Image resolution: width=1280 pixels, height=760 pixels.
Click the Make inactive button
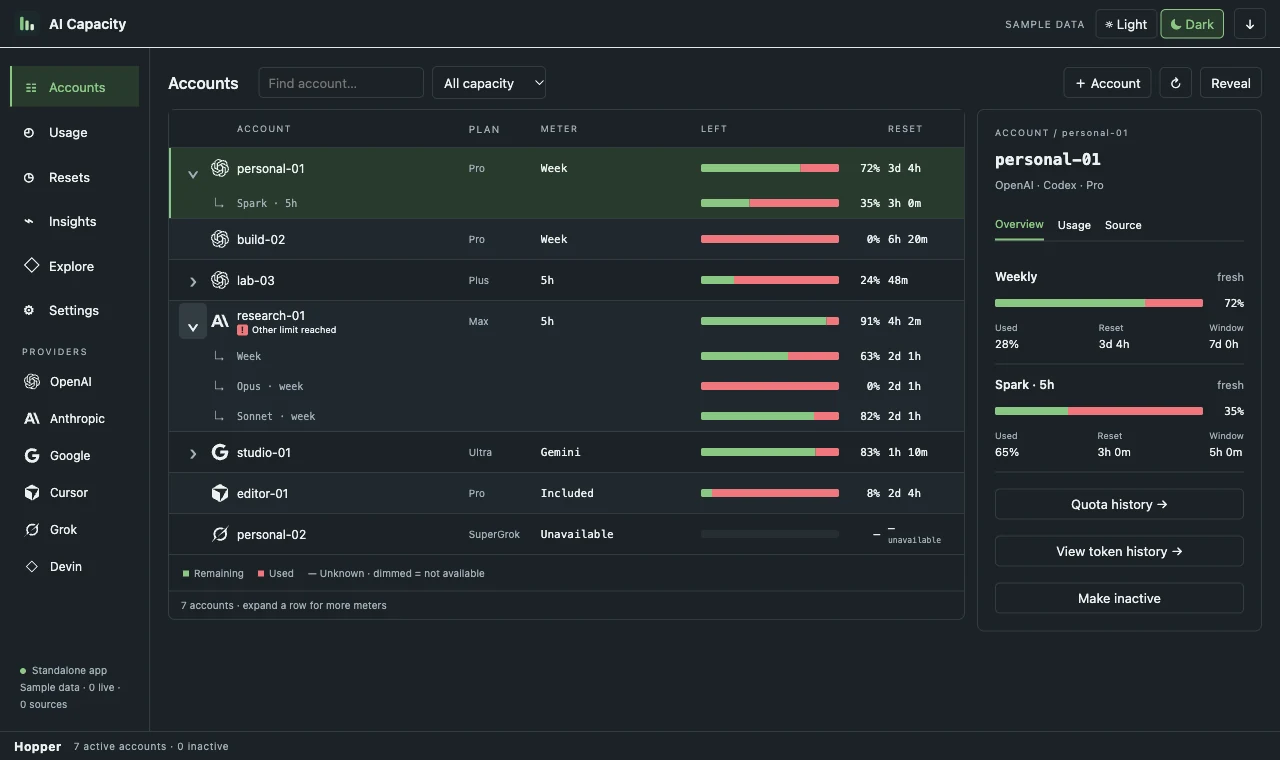click(x=1119, y=598)
